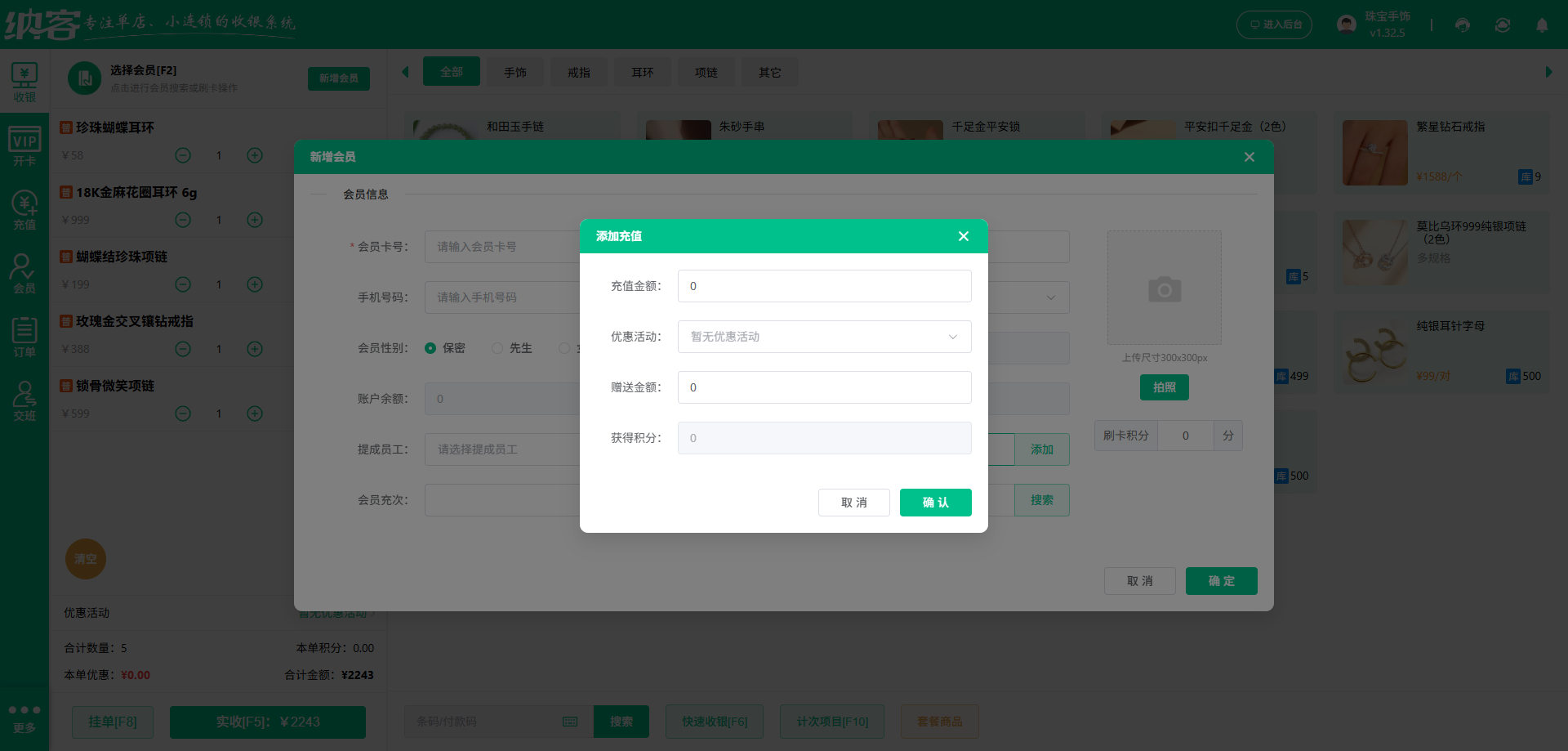Select the 充值 recharge sidebar icon
Viewport: 1568px width, 751px height.
24,209
